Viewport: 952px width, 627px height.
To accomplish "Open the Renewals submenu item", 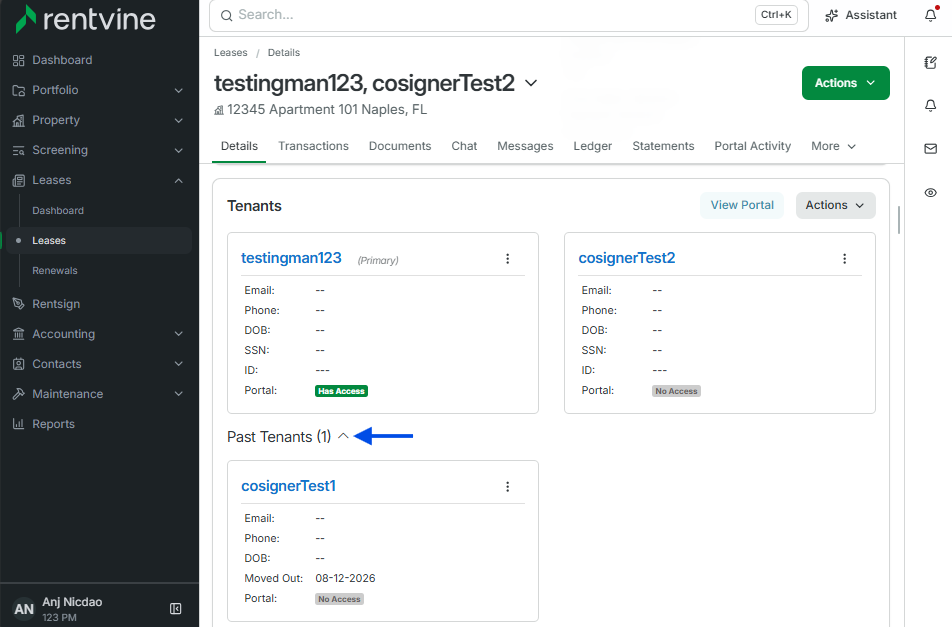I will tap(55, 271).
